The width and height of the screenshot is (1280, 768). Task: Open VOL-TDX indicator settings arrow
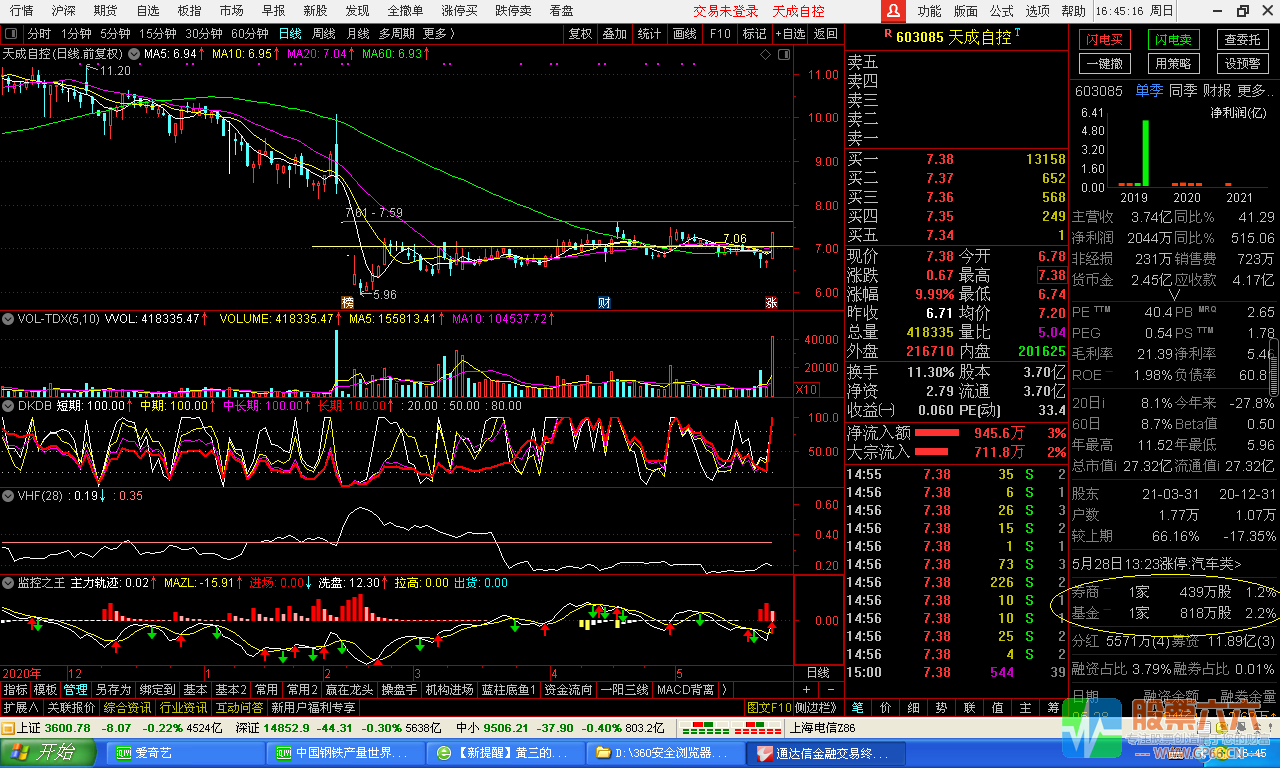pos(8,318)
